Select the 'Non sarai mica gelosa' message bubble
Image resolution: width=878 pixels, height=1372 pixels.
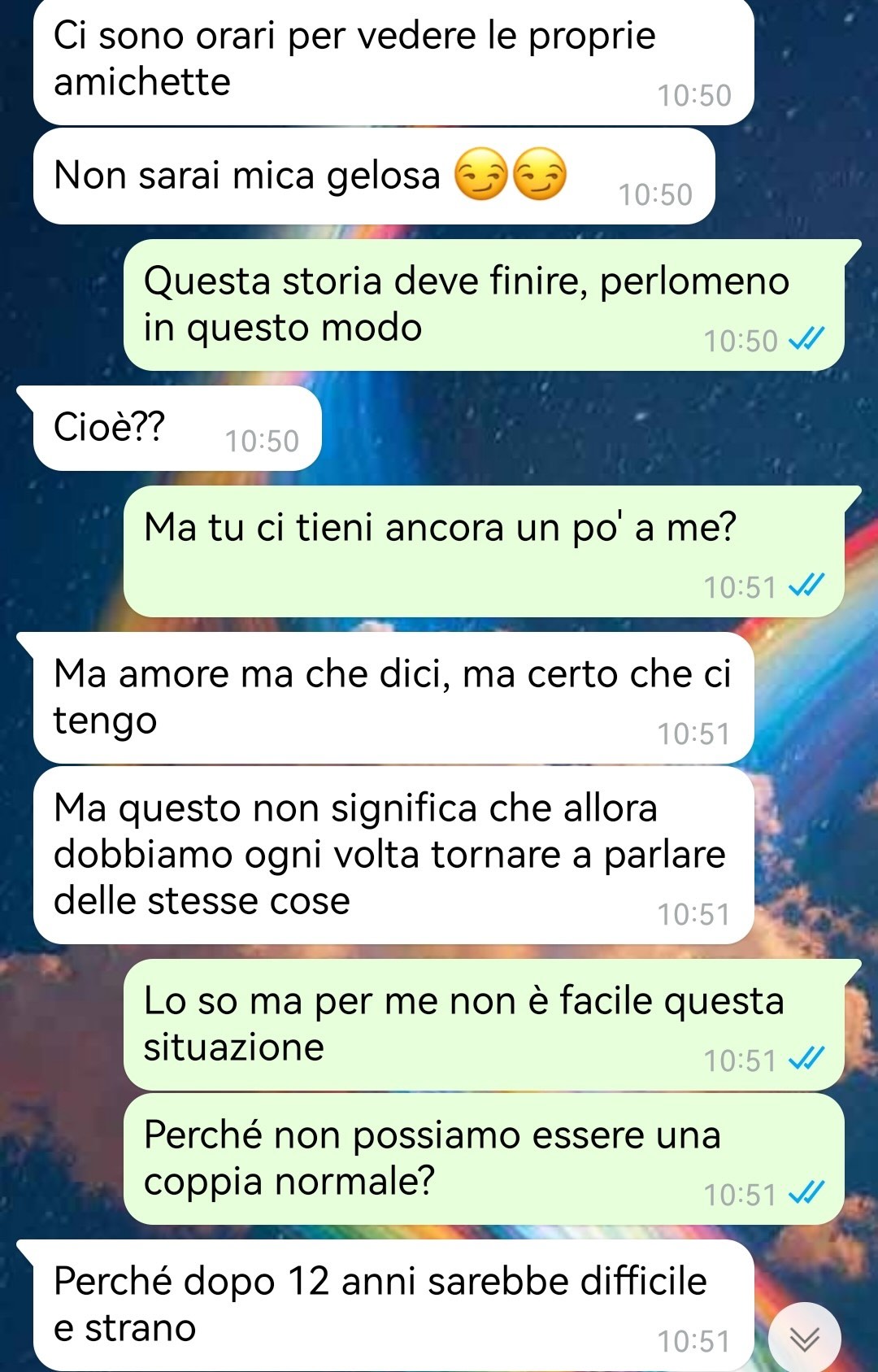pos(374,176)
